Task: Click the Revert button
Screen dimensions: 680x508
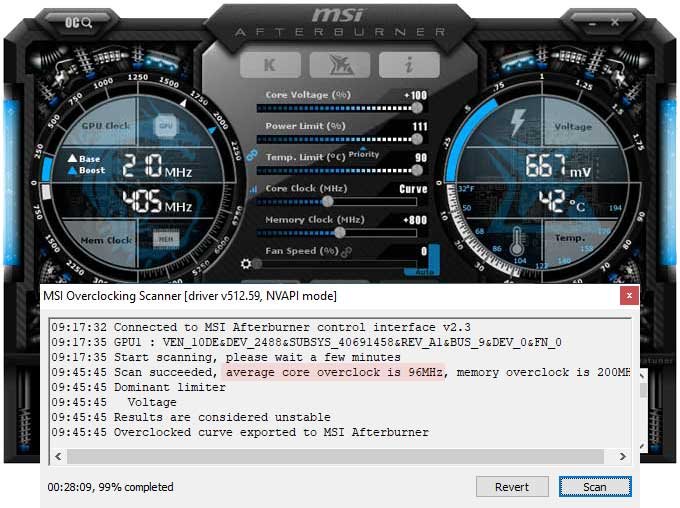Action: pyautogui.click(x=512, y=487)
